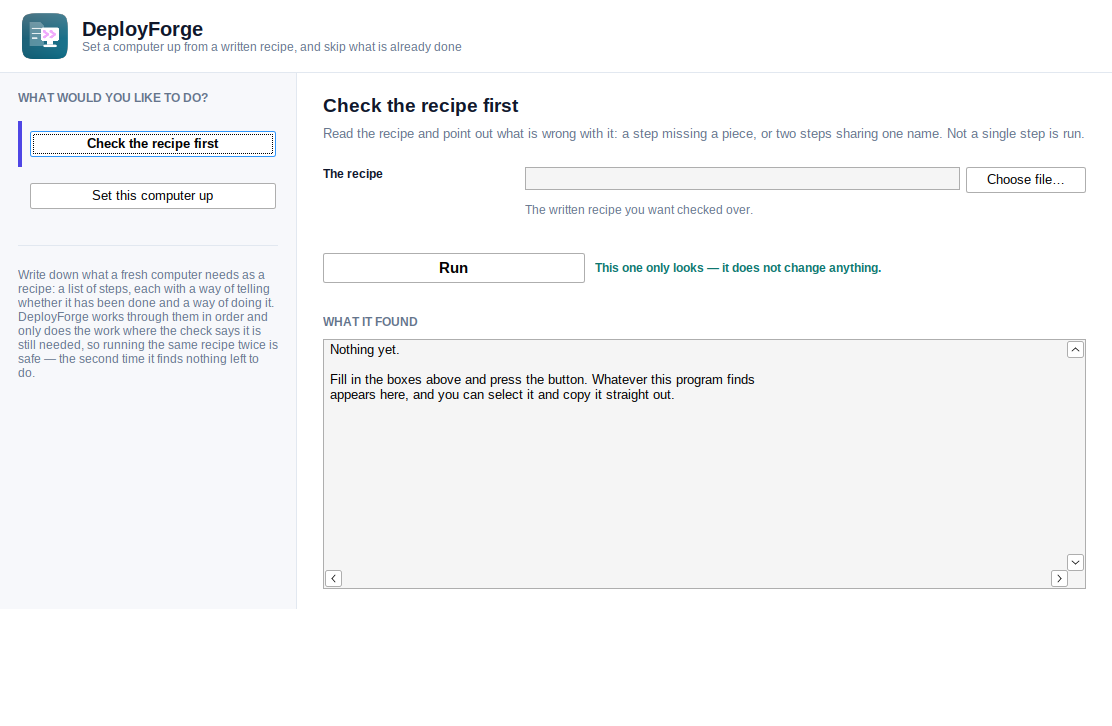Click 'This one only looks' note text

[x=738, y=268]
